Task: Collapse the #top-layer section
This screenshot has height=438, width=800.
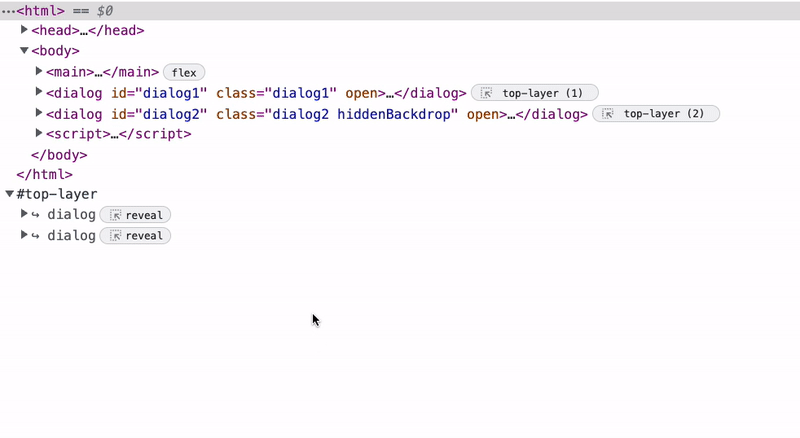Action: pos(10,194)
